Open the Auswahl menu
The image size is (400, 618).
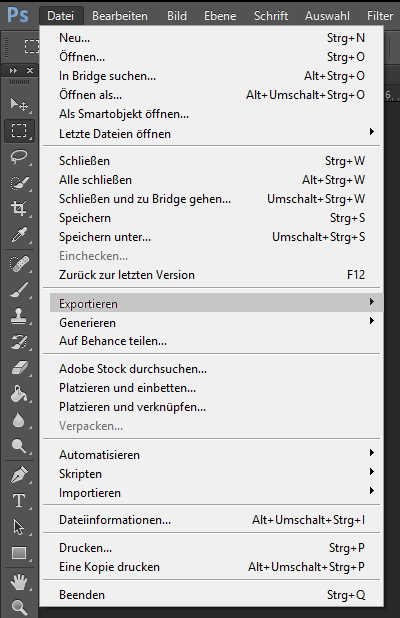coord(327,16)
